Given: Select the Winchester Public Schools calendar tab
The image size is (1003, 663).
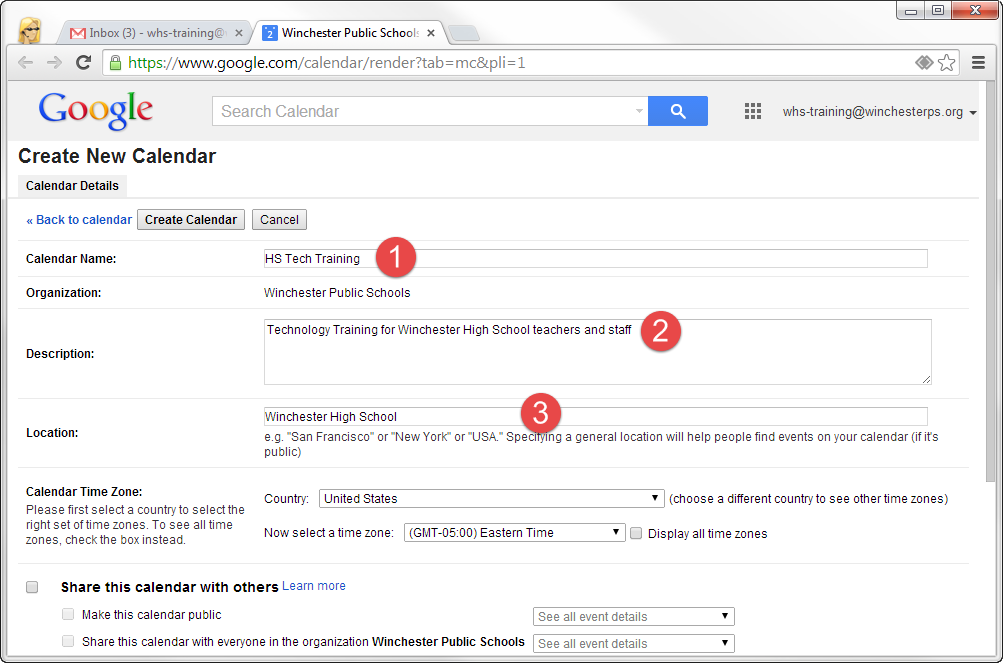Looking at the screenshot, I should point(350,33).
